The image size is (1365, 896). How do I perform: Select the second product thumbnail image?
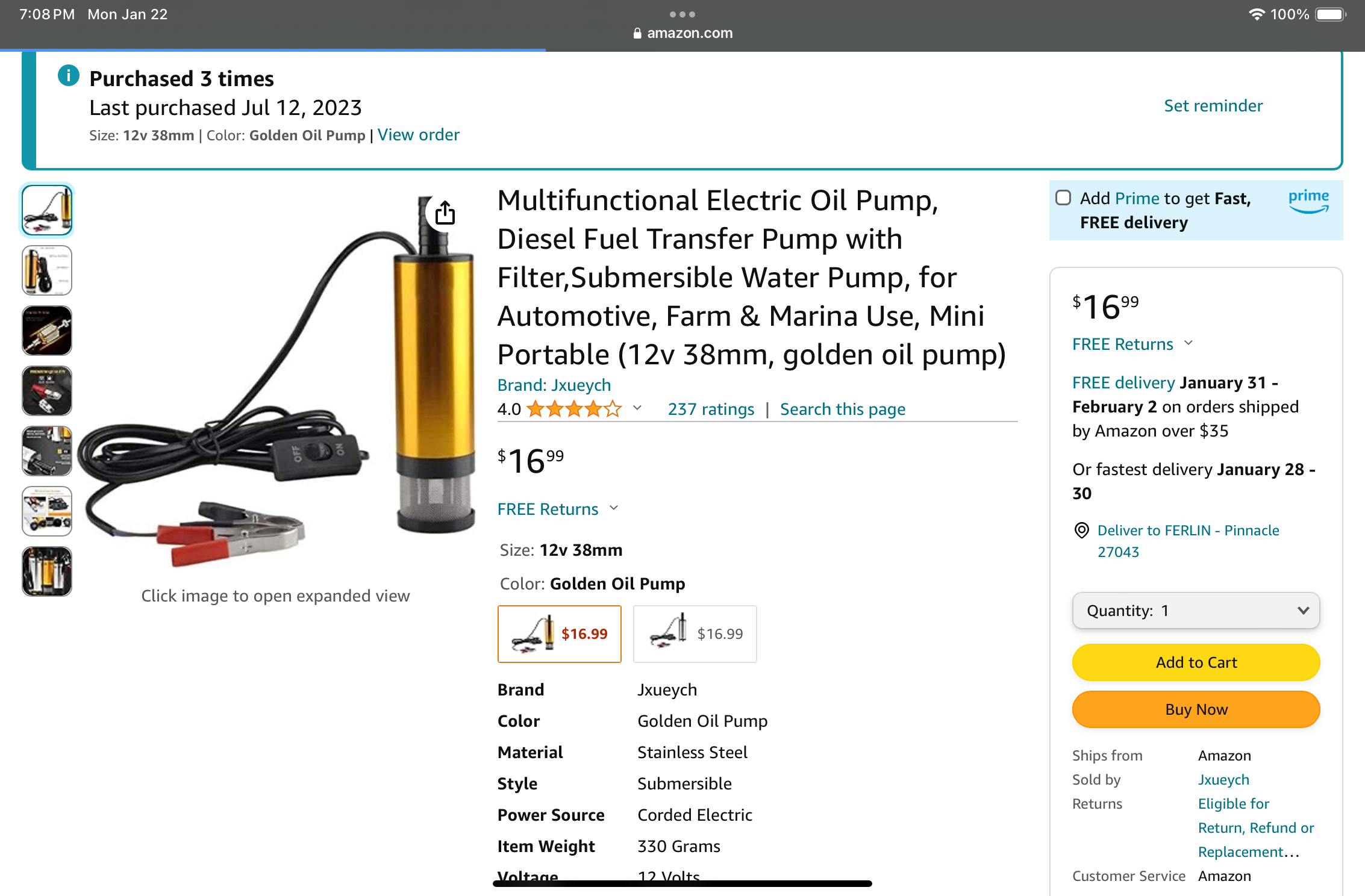pos(47,271)
